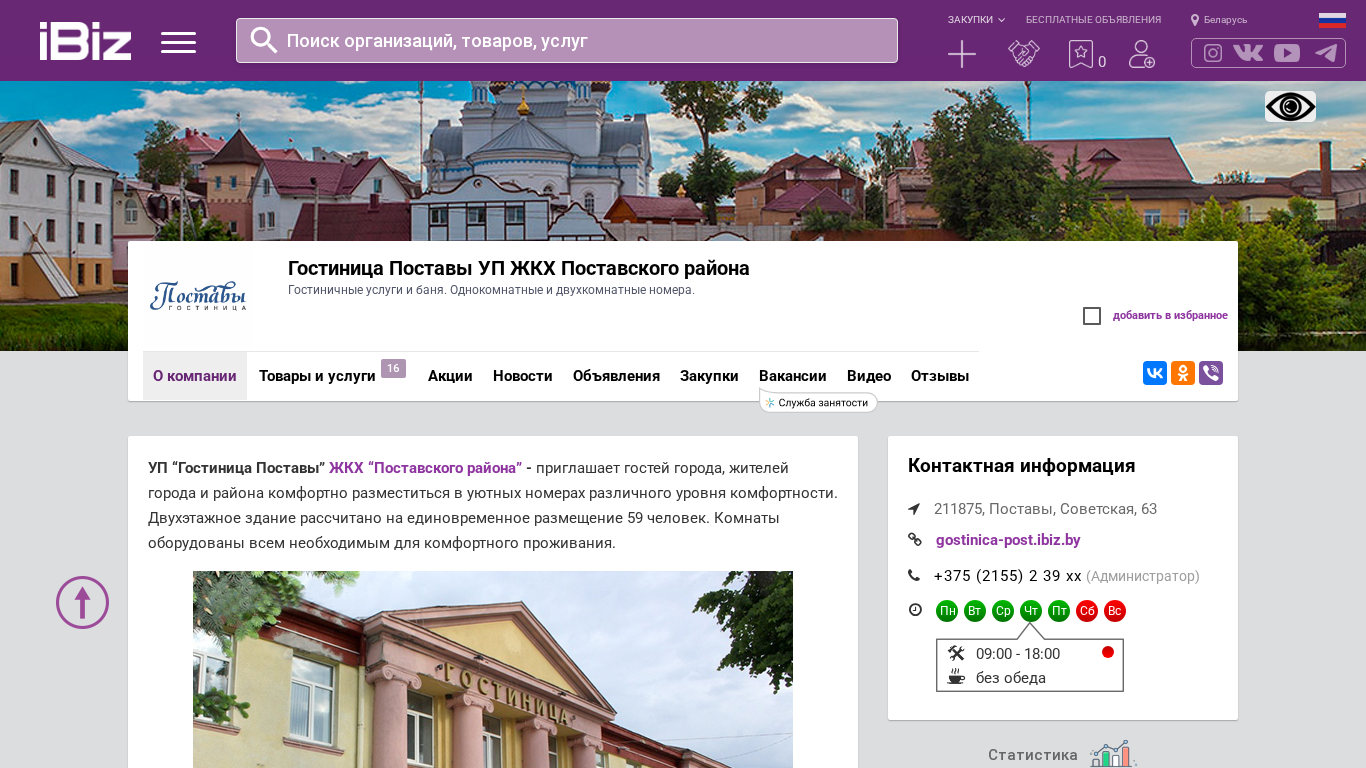Share company page on VK

[1155, 373]
